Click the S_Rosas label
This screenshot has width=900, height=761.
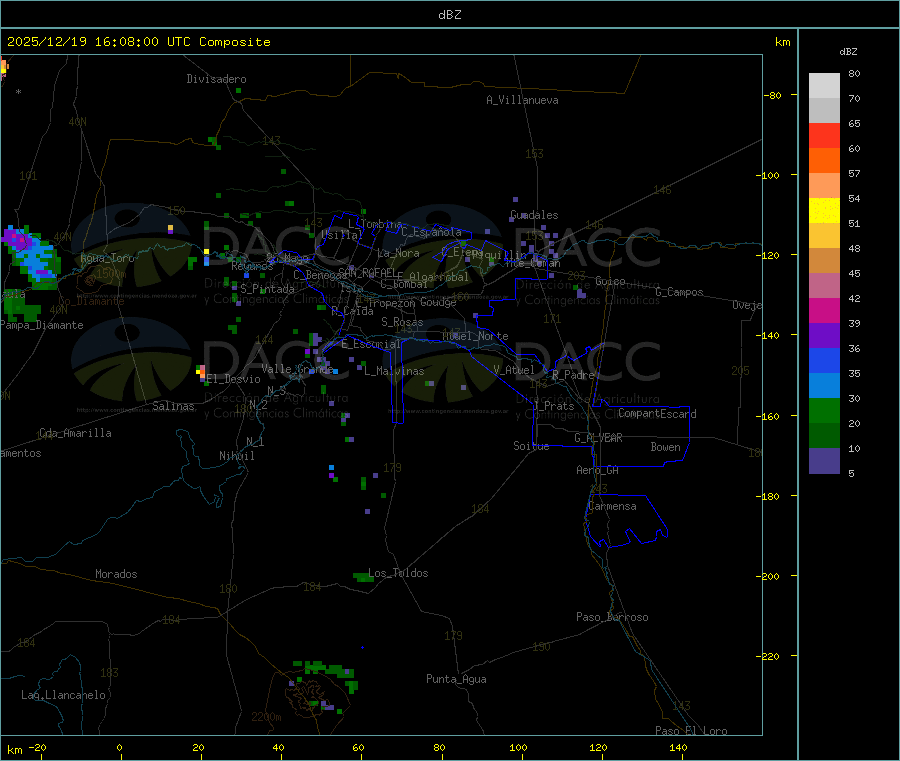point(402,323)
